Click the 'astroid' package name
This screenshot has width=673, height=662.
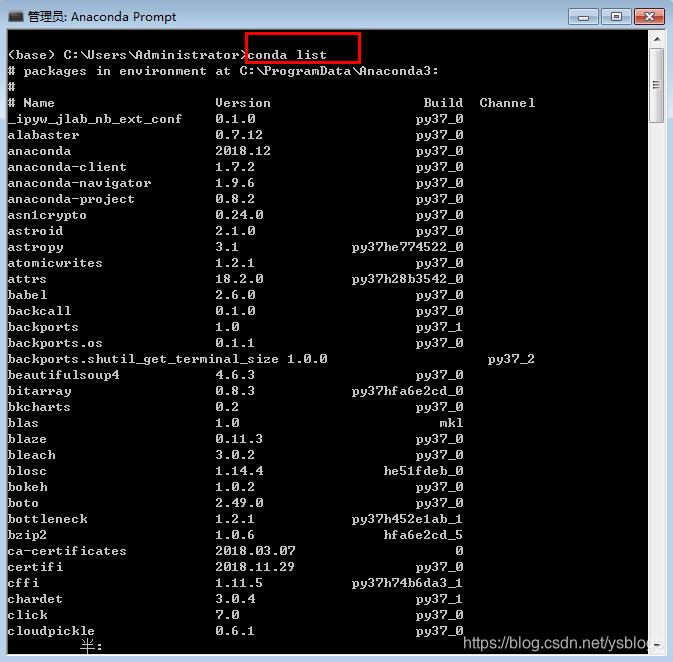35,231
